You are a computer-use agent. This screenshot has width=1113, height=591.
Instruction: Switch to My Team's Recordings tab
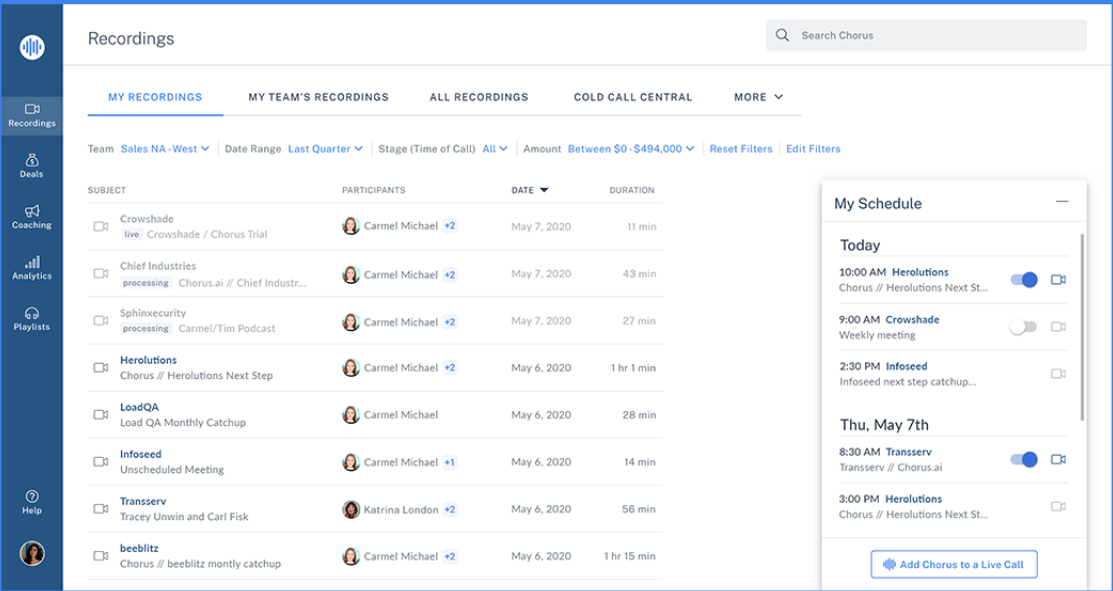tap(318, 97)
